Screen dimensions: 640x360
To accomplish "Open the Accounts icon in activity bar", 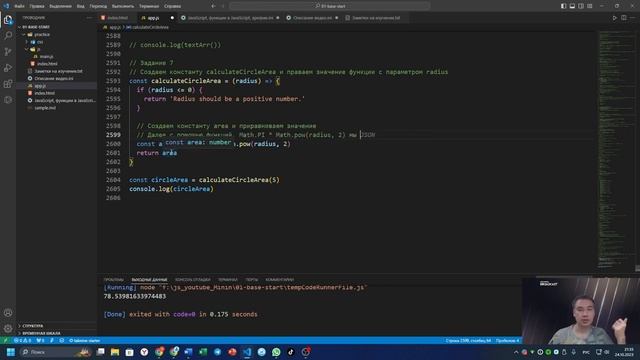I will coord(8,313).
